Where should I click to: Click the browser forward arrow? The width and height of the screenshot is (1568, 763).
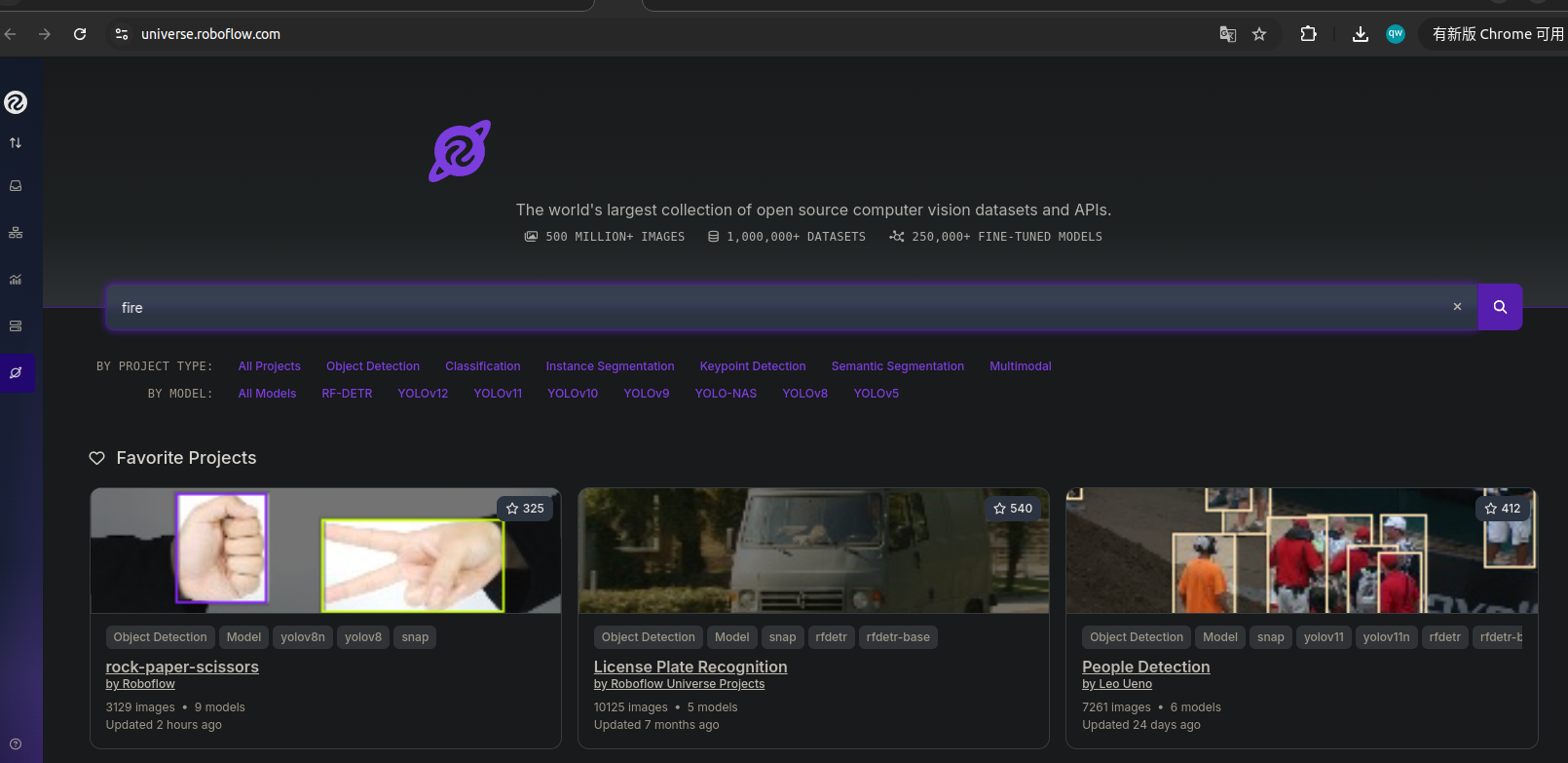tap(45, 34)
